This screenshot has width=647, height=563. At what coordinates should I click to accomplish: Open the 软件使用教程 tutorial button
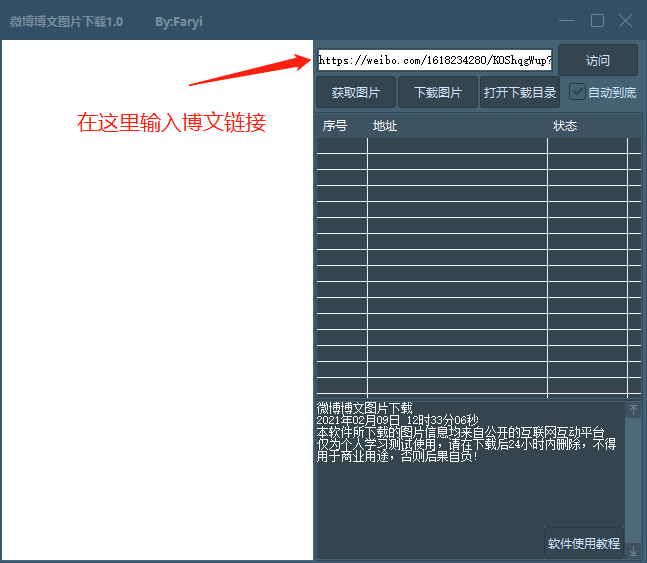584,543
